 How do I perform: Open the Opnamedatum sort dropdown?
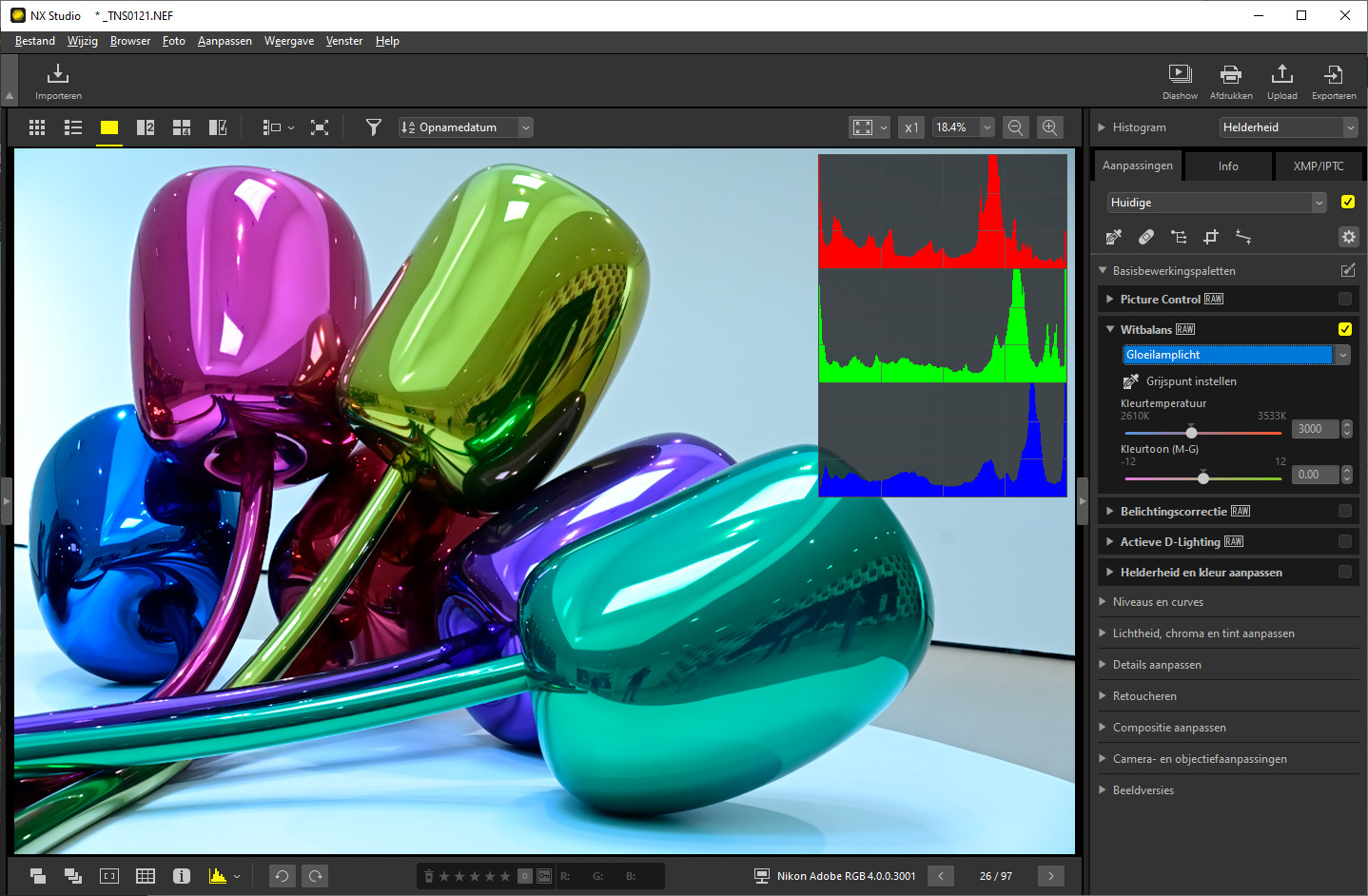pos(466,127)
